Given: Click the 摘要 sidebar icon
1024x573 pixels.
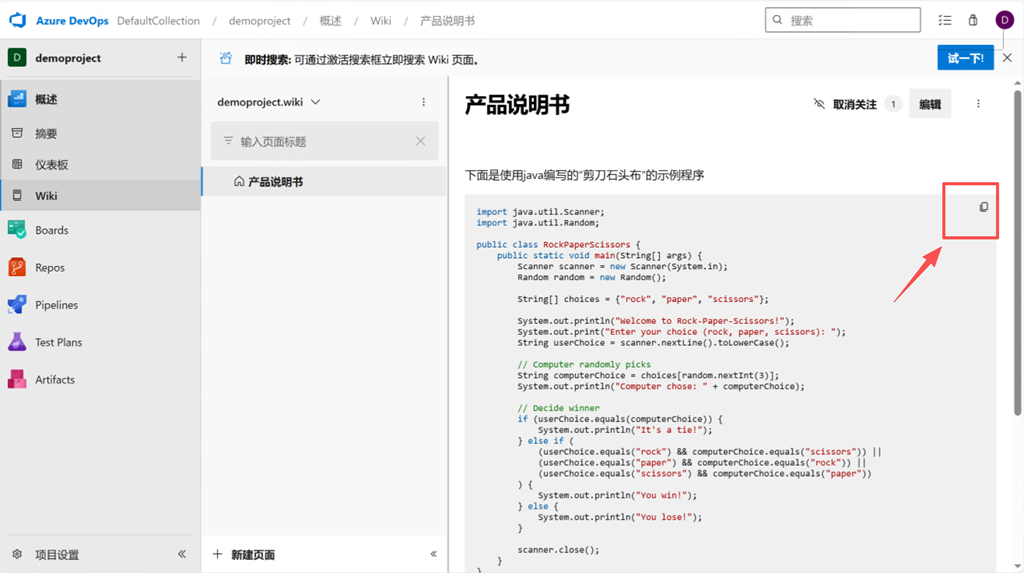Looking at the screenshot, I should point(17,133).
